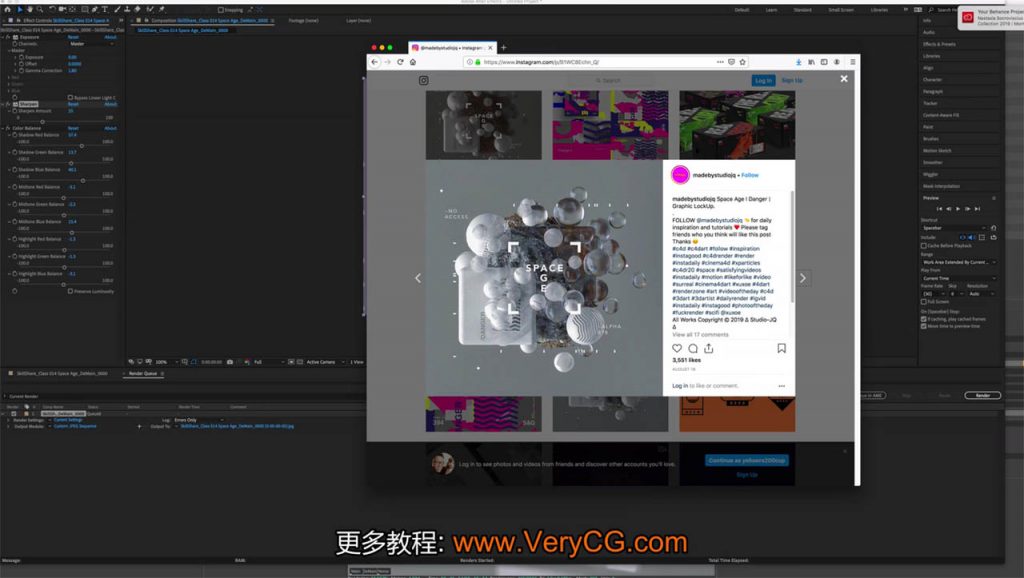Image resolution: width=1024 pixels, height=578 pixels.
Task: Click the comment bubble icon on post
Action: point(693,348)
